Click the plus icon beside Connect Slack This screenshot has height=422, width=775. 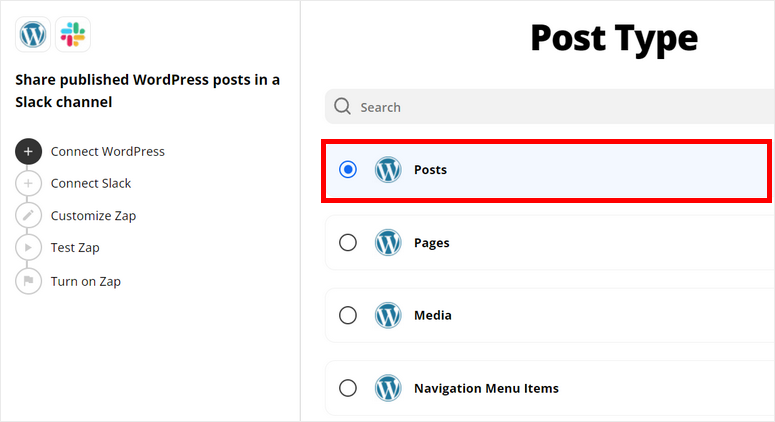29,184
